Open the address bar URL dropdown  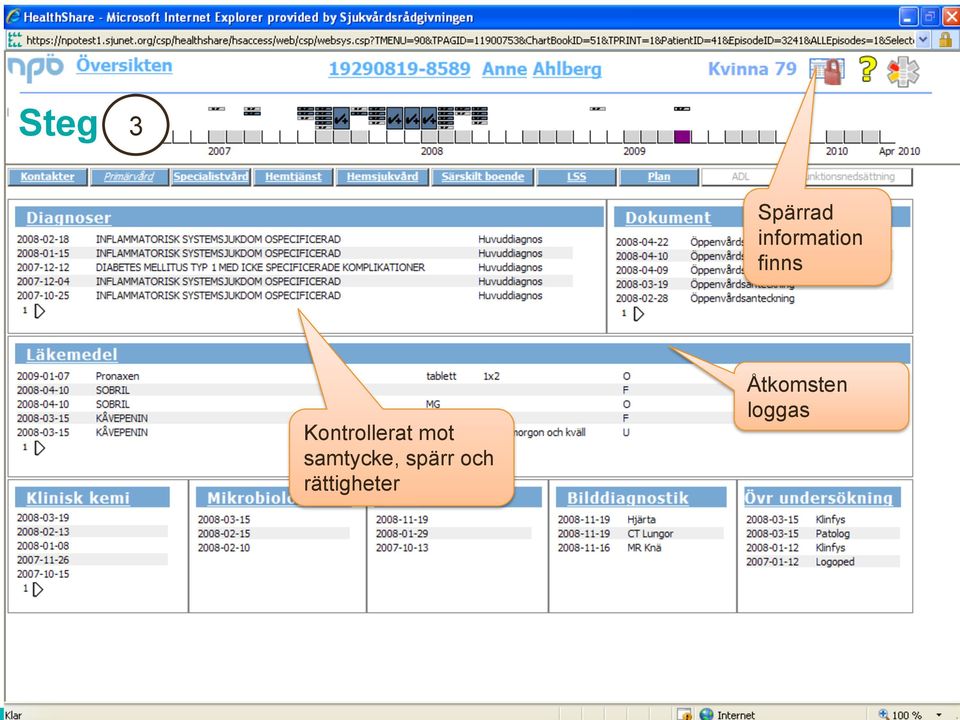tap(923, 40)
